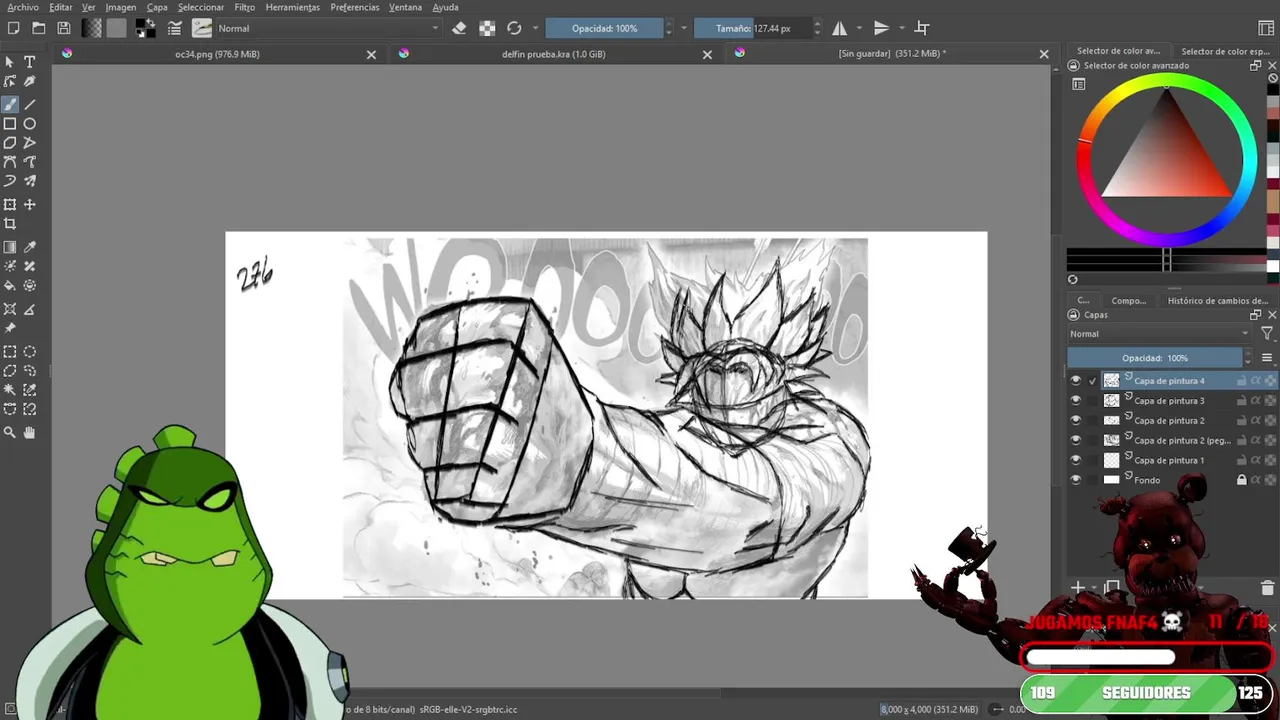Close the oc34.png tab
The width and height of the screenshot is (1280, 720).
coord(371,55)
